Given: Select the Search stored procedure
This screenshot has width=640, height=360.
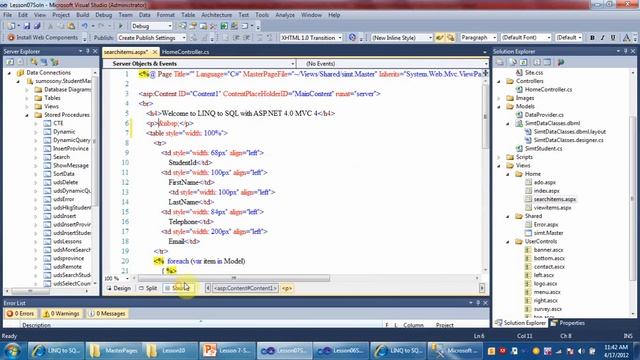Looking at the screenshot, I should tap(61, 157).
